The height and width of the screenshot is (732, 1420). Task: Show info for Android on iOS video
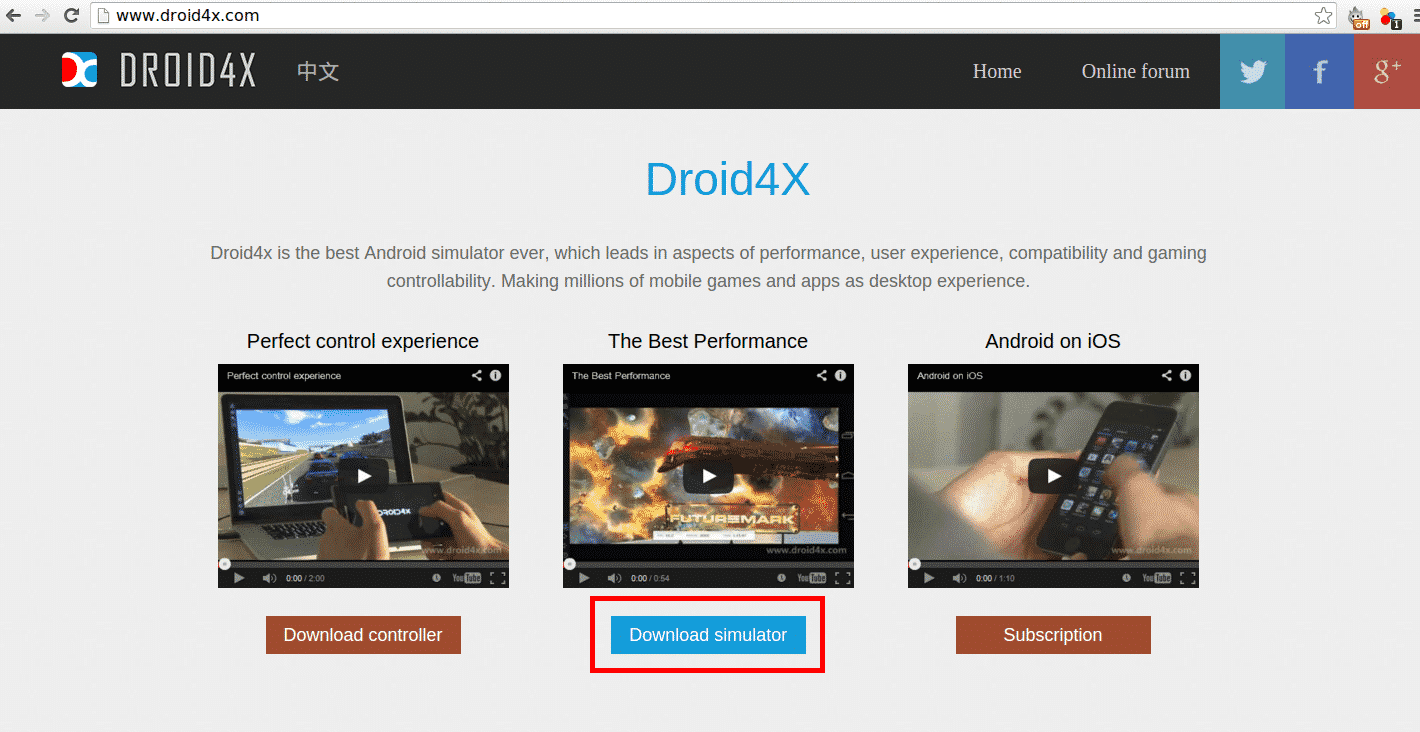1185,376
